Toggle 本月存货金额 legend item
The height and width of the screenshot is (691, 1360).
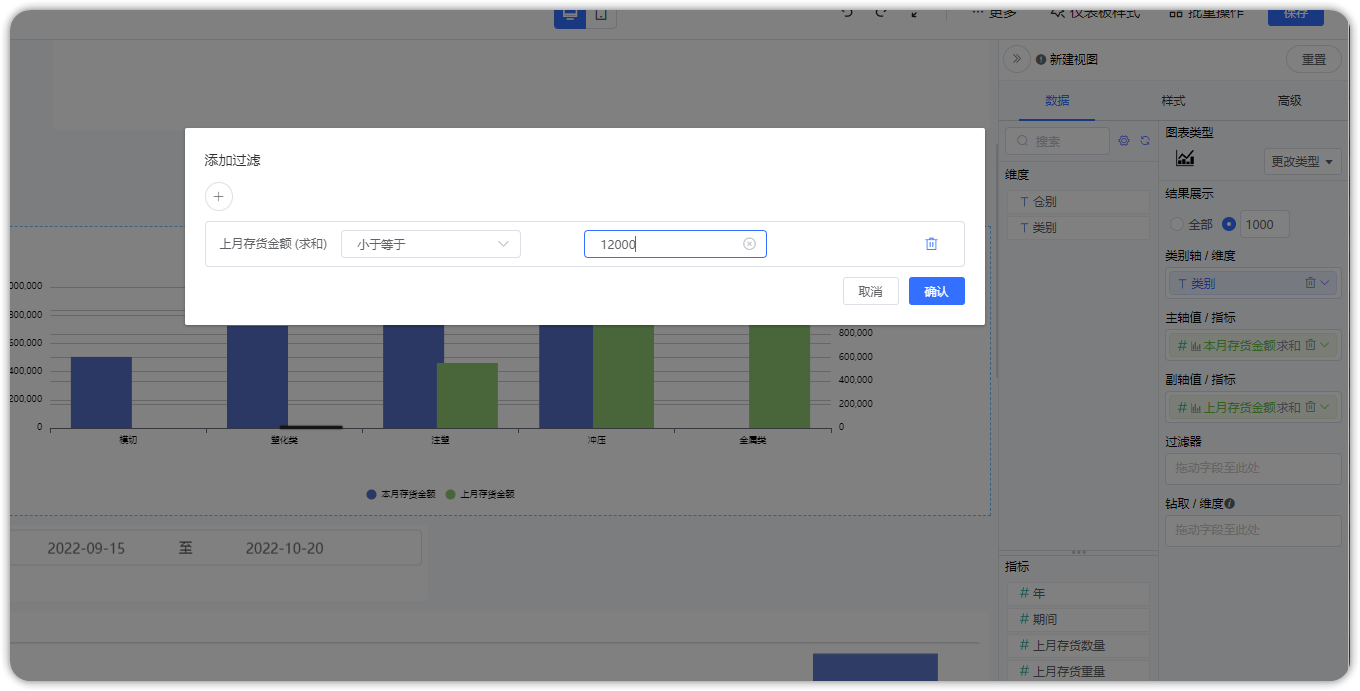(x=401, y=494)
